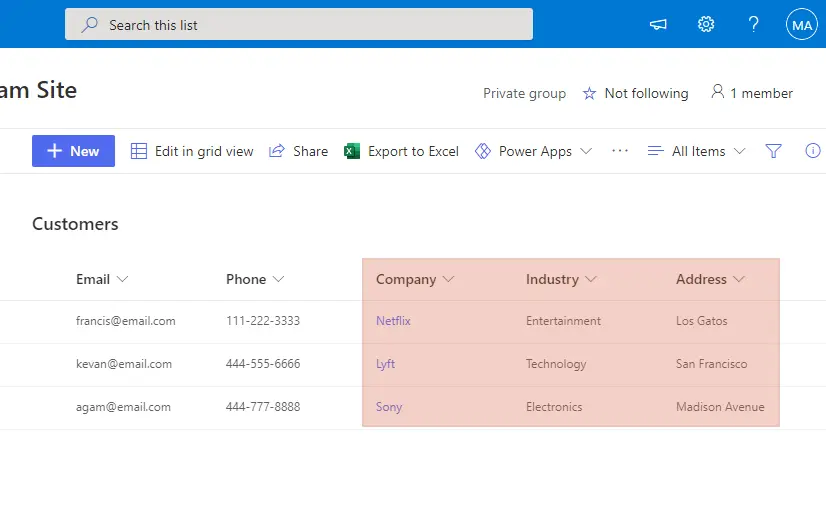Select the francis@email.com cell
The image size is (826, 515).
[x=125, y=321]
